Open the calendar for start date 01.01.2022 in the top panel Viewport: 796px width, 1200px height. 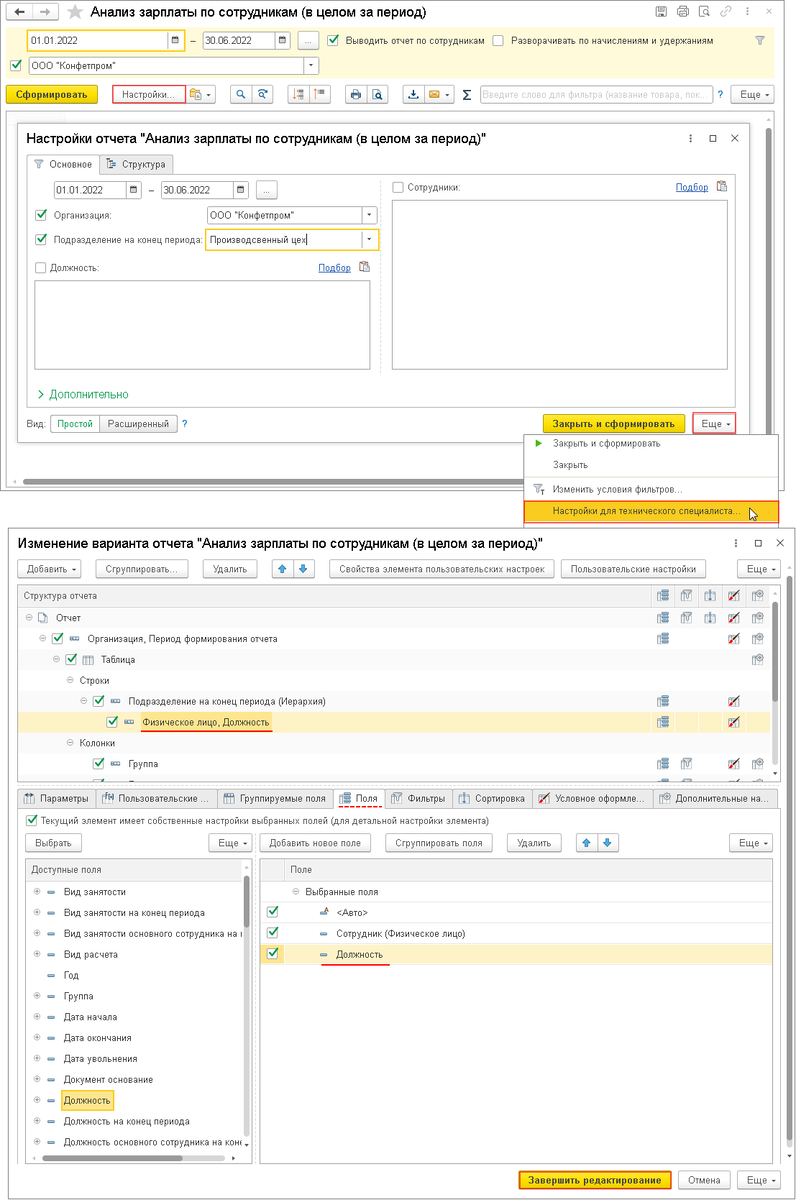175,41
